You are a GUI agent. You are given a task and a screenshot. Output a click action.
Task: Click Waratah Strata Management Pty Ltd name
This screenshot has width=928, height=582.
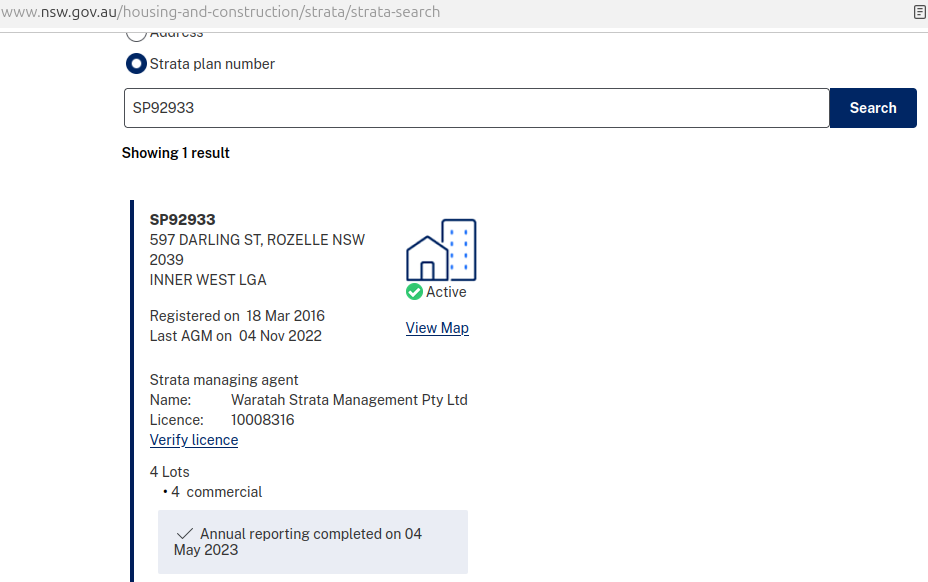pyautogui.click(x=349, y=400)
